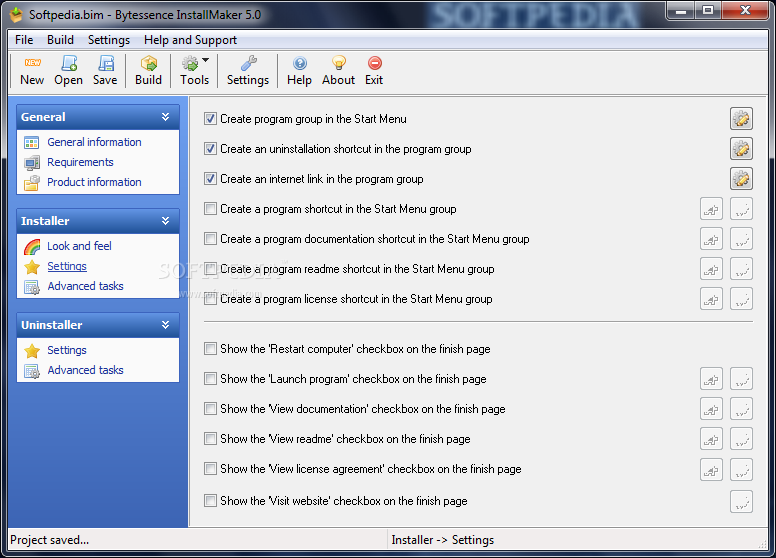Screen dimensions: 776x558
Task: Click greyed edit button on program shortcut row
Action: tap(741, 209)
